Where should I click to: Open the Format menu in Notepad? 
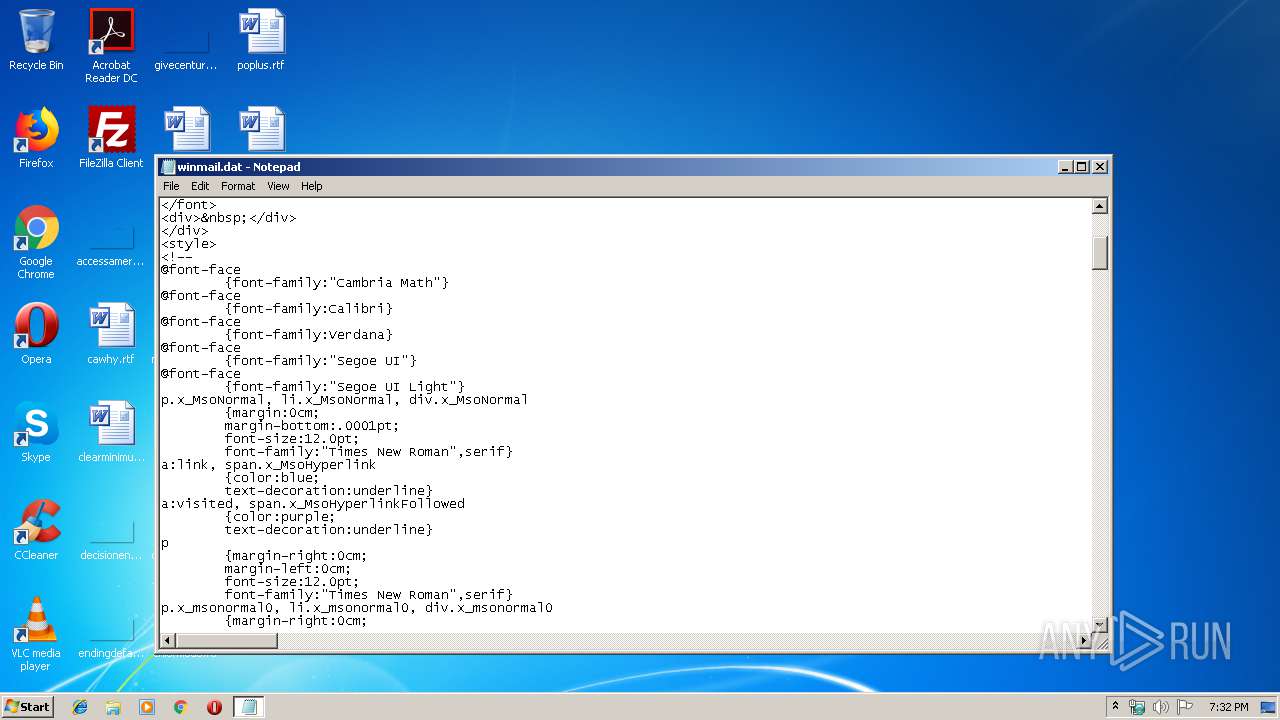click(238, 186)
